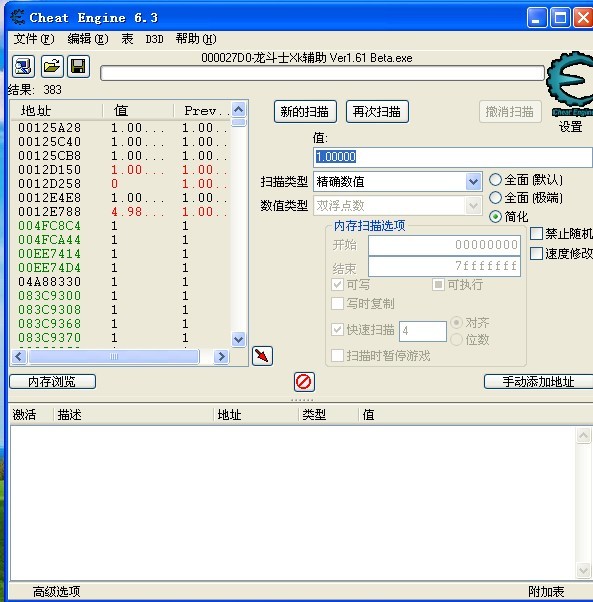
Task: Click 手动添加地址 to add address manually
Action: (538, 382)
